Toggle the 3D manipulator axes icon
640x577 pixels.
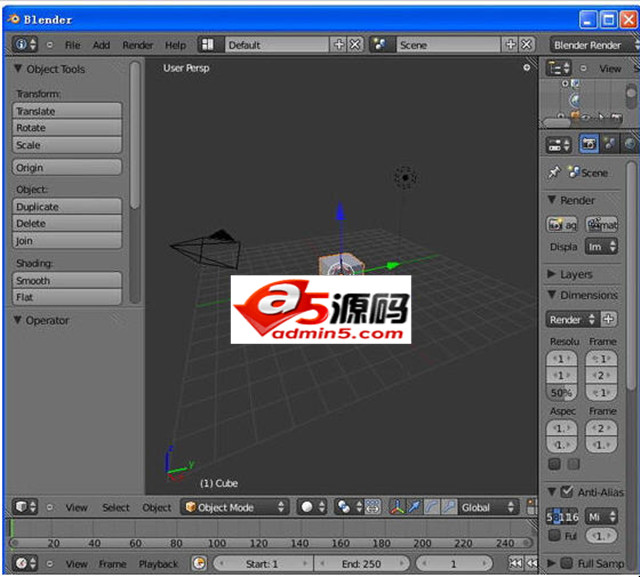(396, 507)
